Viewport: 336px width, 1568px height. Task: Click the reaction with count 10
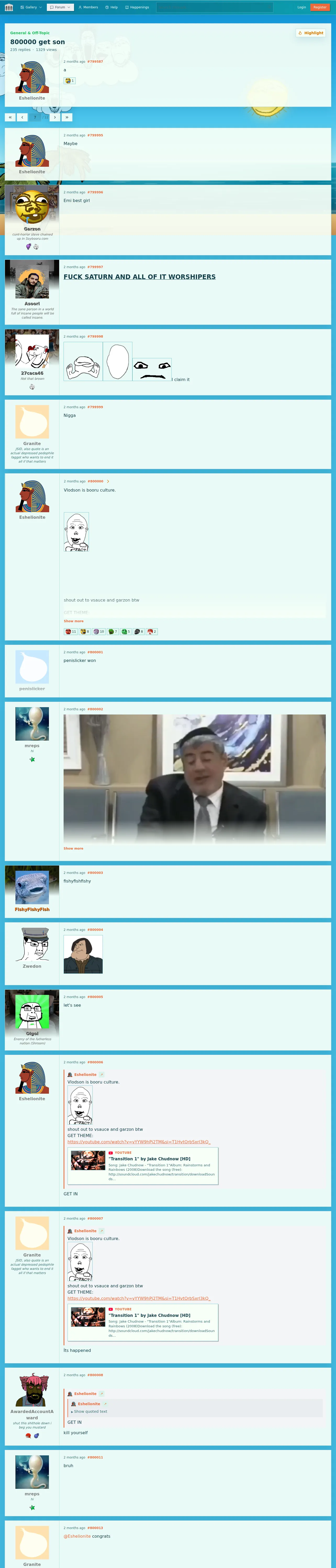click(99, 632)
